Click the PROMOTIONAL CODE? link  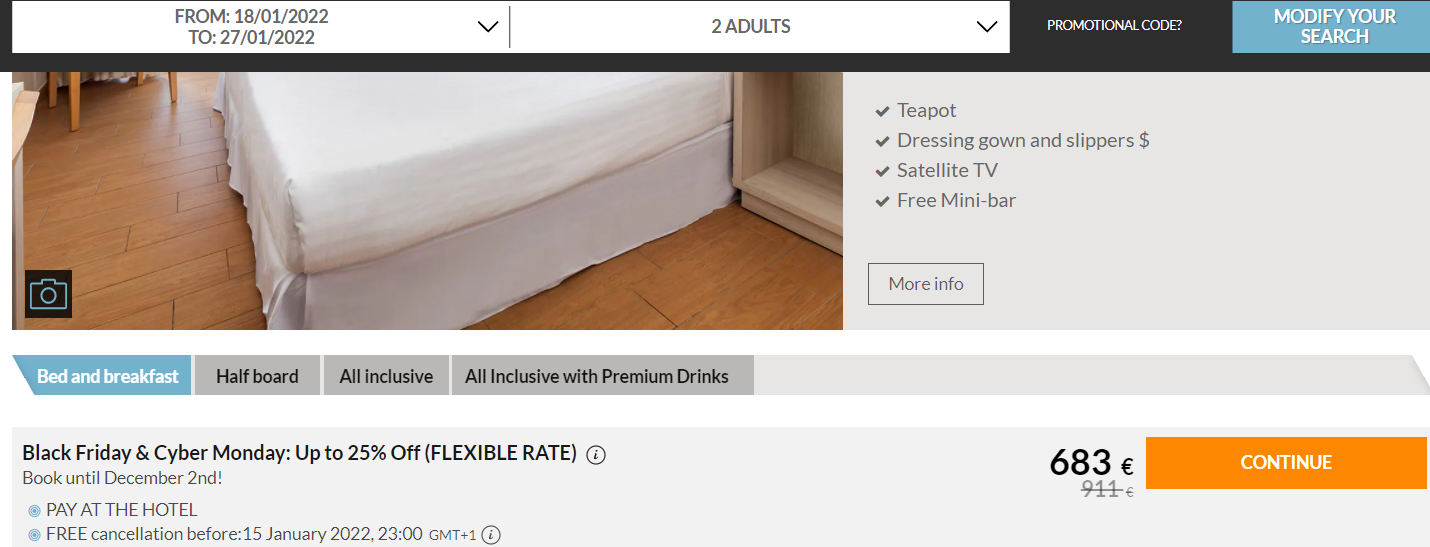pyautogui.click(x=1114, y=25)
